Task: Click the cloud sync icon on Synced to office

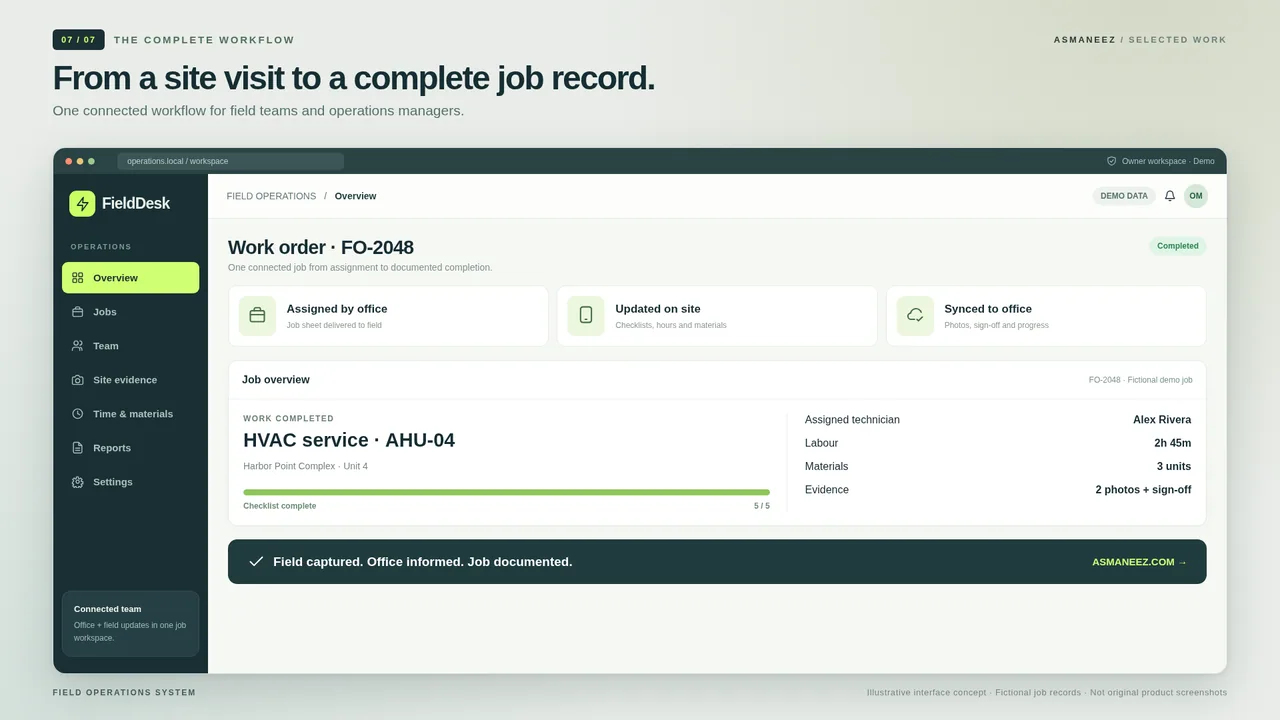Action: tap(915, 315)
